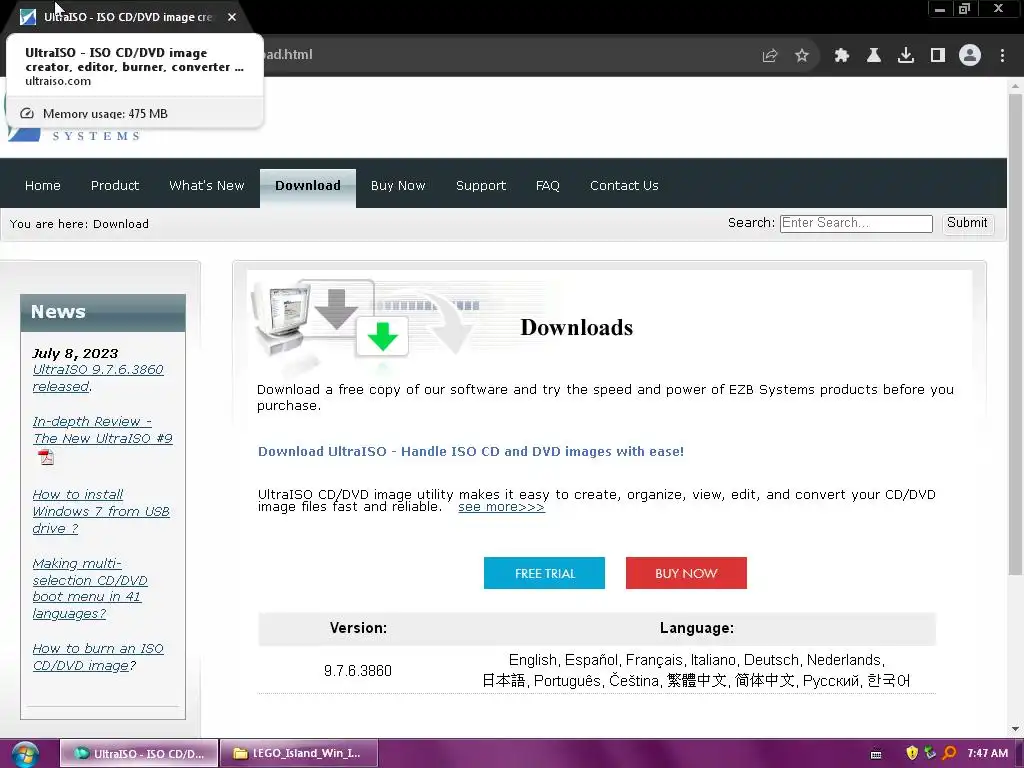Click the Downloads page heading
This screenshot has height=768, width=1024.
(x=576, y=328)
